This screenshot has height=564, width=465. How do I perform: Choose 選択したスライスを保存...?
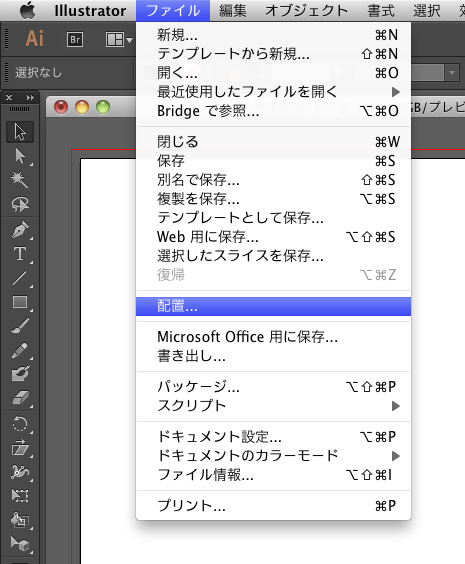(x=273, y=256)
